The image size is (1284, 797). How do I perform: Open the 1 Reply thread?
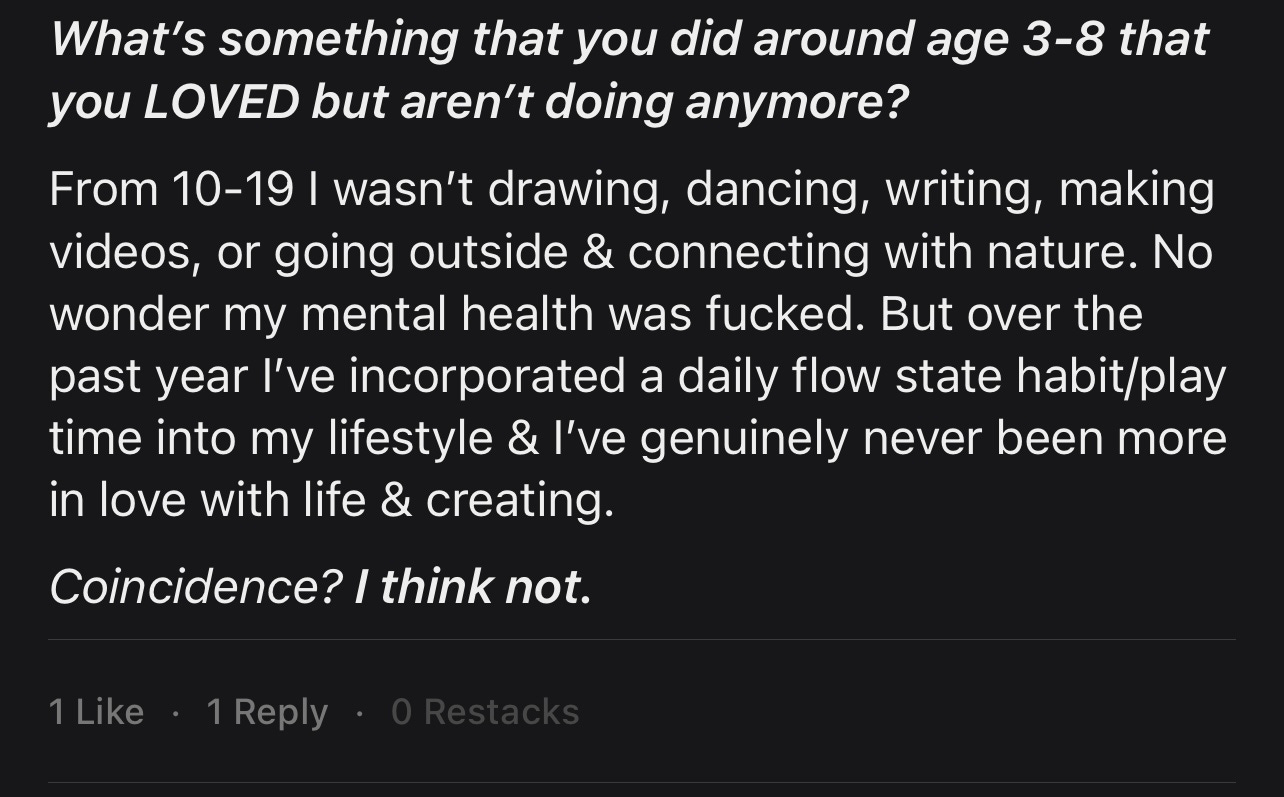pyautogui.click(x=267, y=712)
